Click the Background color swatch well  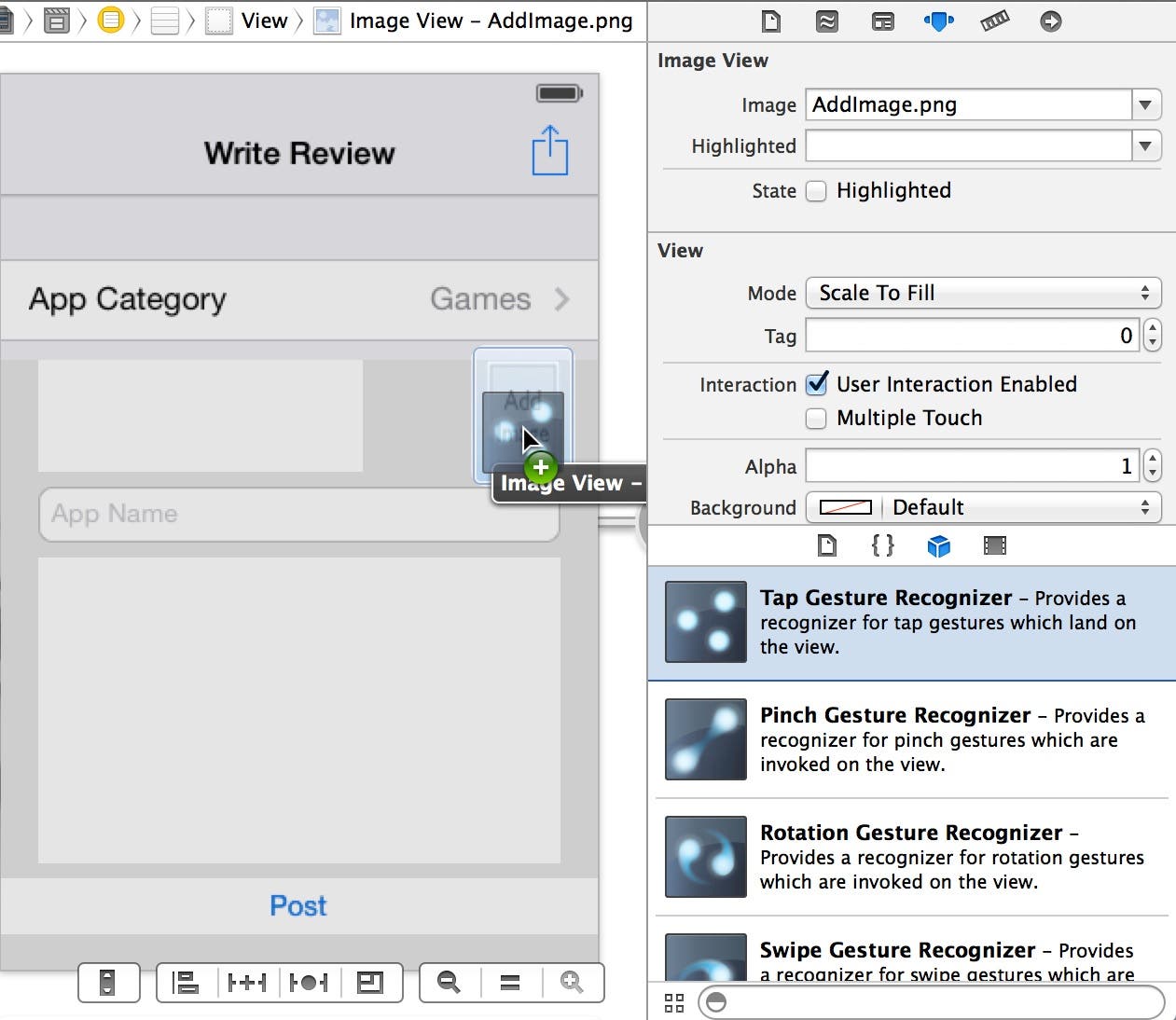click(x=845, y=507)
